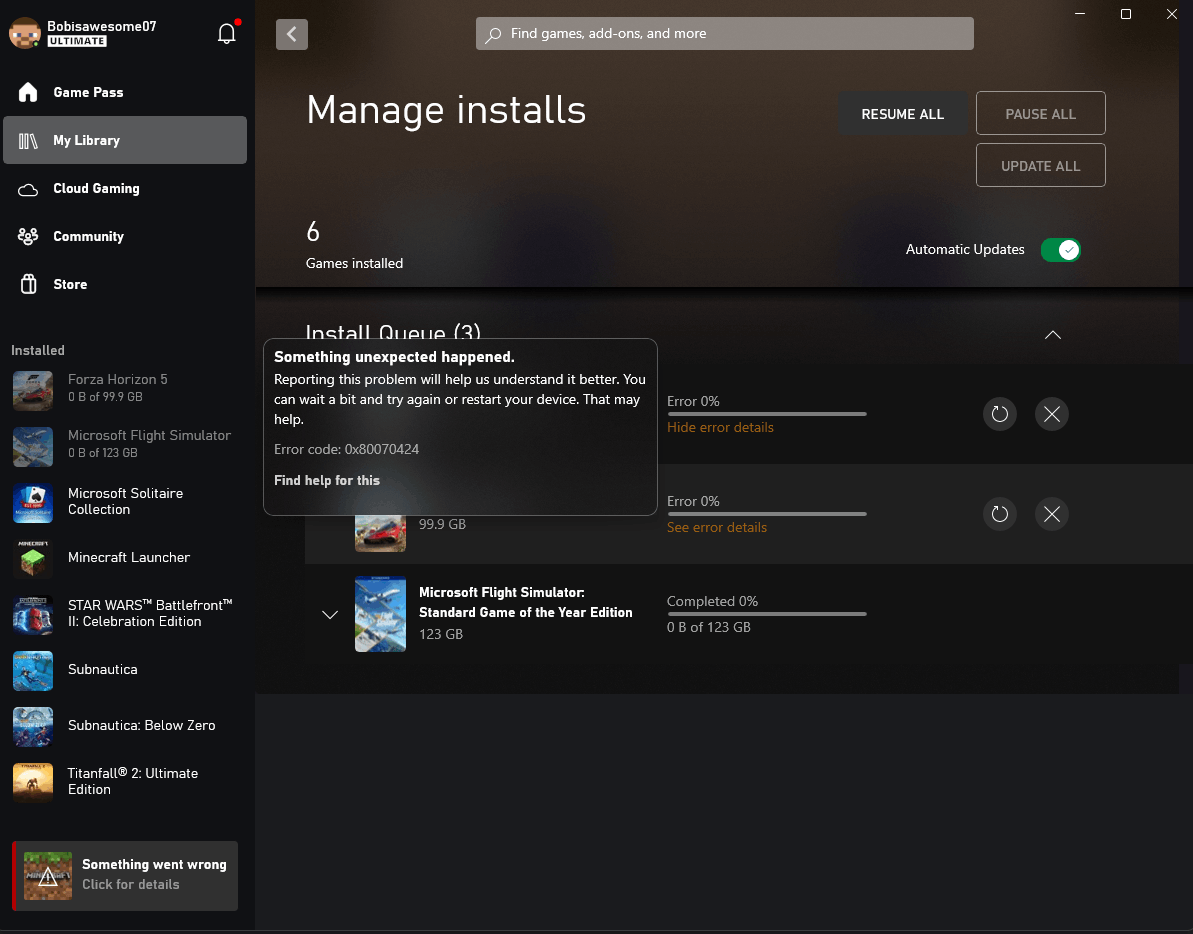Open Star Wars Battlefront II icon
Image resolution: width=1193 pixels, height=934 pixels.
pos(33,615)
